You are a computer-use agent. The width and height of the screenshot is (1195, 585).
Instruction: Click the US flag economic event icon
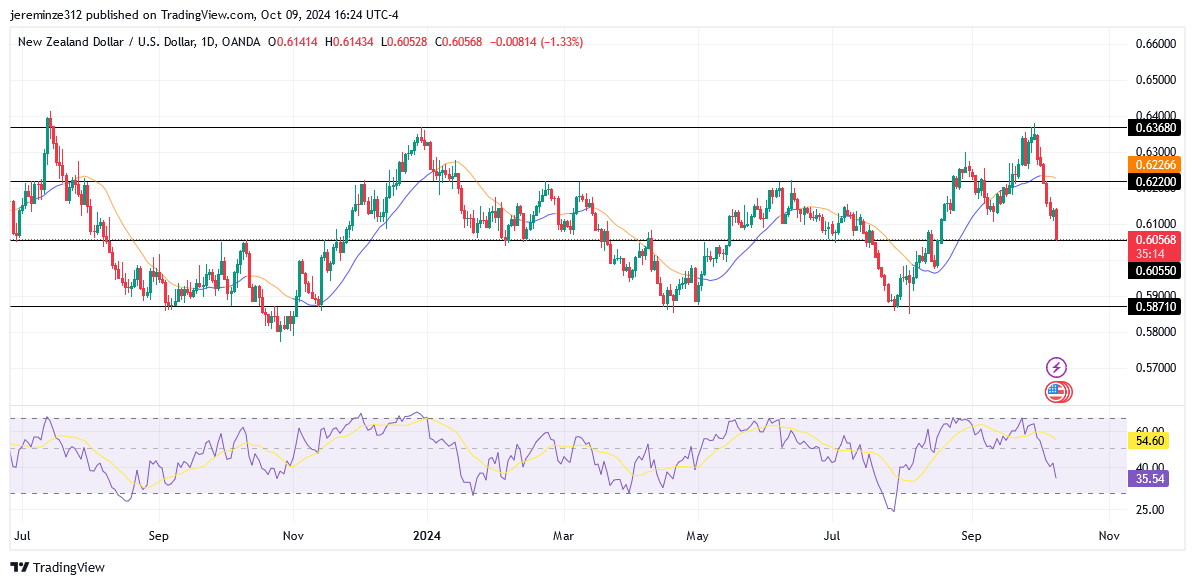coord(1058,392)
